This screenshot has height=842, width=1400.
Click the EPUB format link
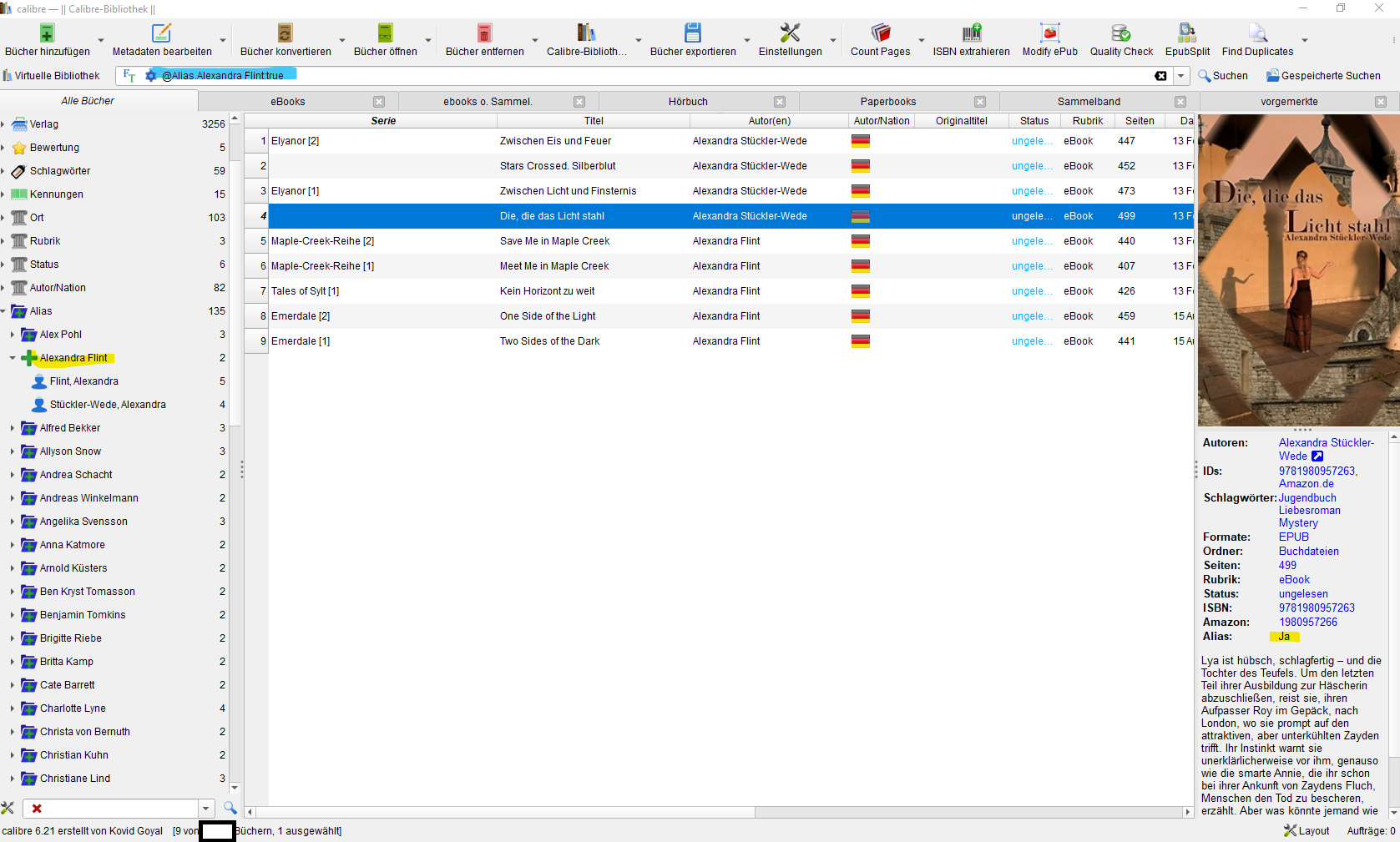[1294, 537]
